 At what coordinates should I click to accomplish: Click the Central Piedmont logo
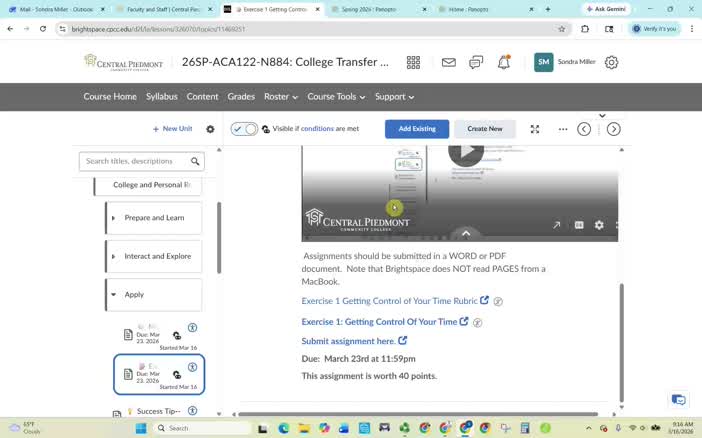pyautogui.click(x=124, y=63)
